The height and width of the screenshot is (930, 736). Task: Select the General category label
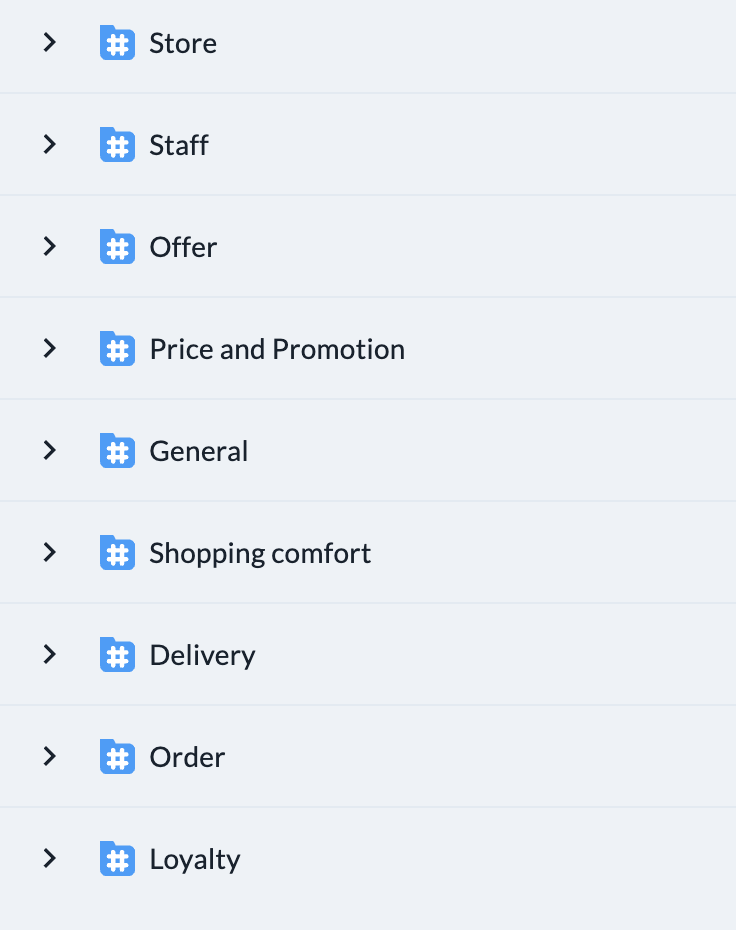point(199,451)
